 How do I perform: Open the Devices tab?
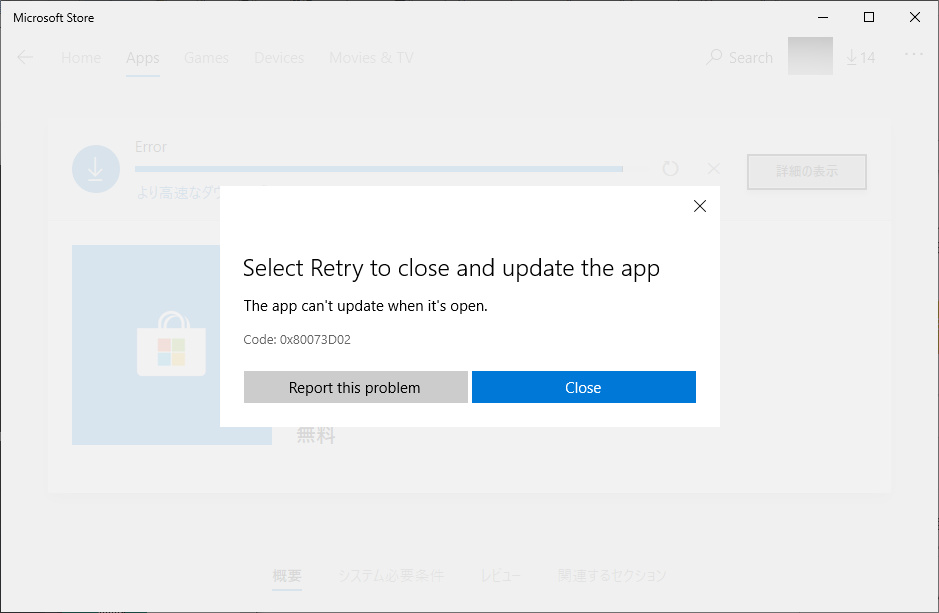(279, 58)
